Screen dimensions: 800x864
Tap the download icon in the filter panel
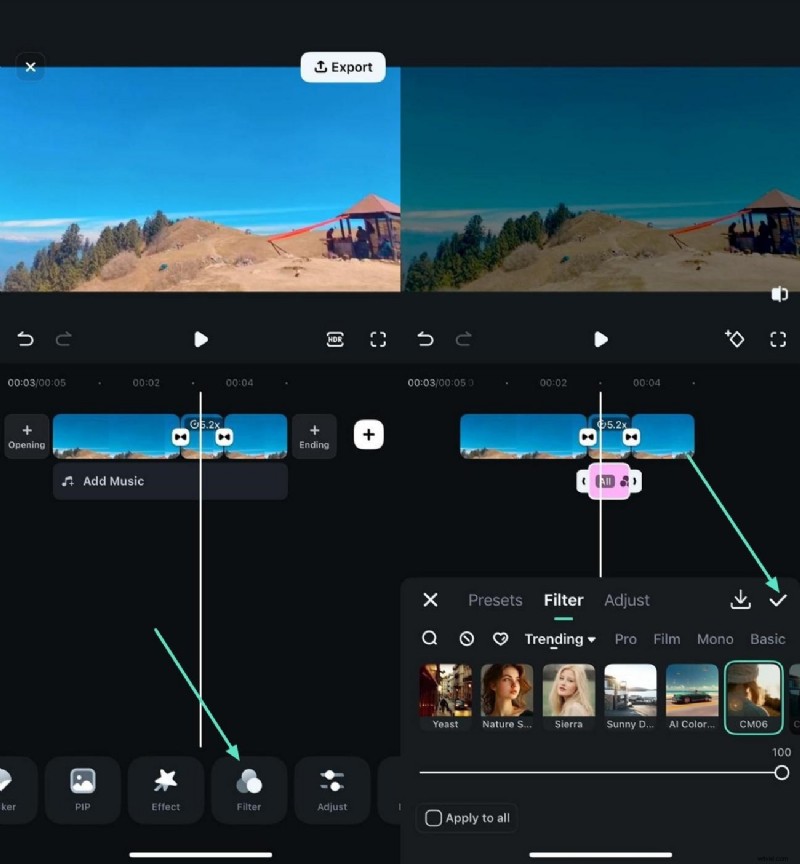741,600
